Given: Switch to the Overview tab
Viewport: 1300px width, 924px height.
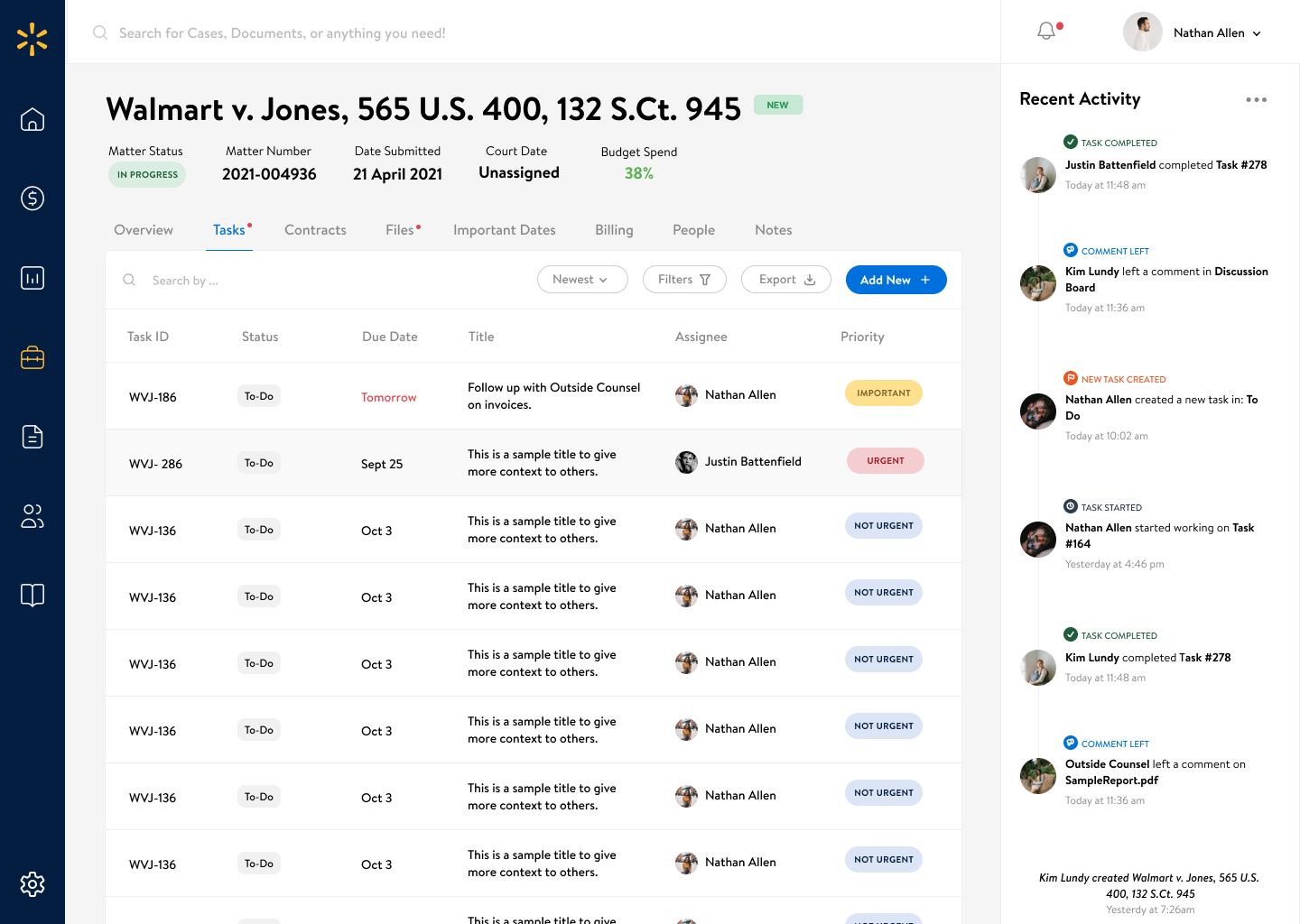Looking at the screenshot, I should coord(144,230).
